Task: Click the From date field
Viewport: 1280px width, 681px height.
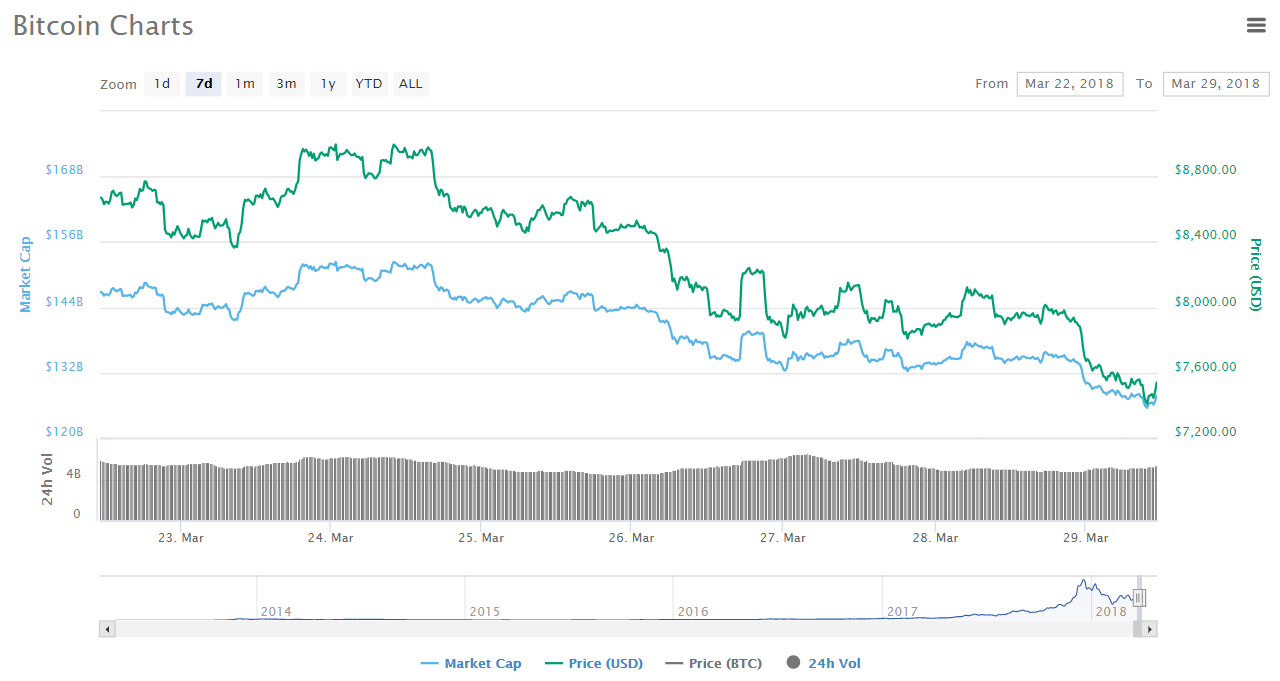Action: point(1070,84)
